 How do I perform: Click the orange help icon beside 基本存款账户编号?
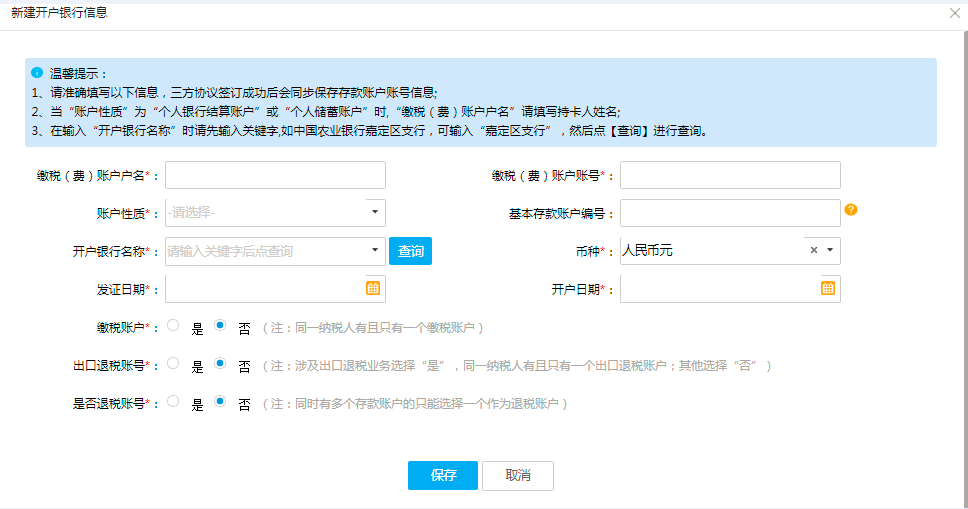851,209
